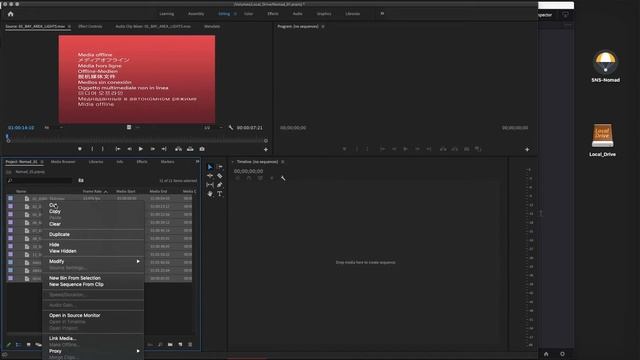Click the project search input field
The image size is (640, 360).
tap(40, 180)
